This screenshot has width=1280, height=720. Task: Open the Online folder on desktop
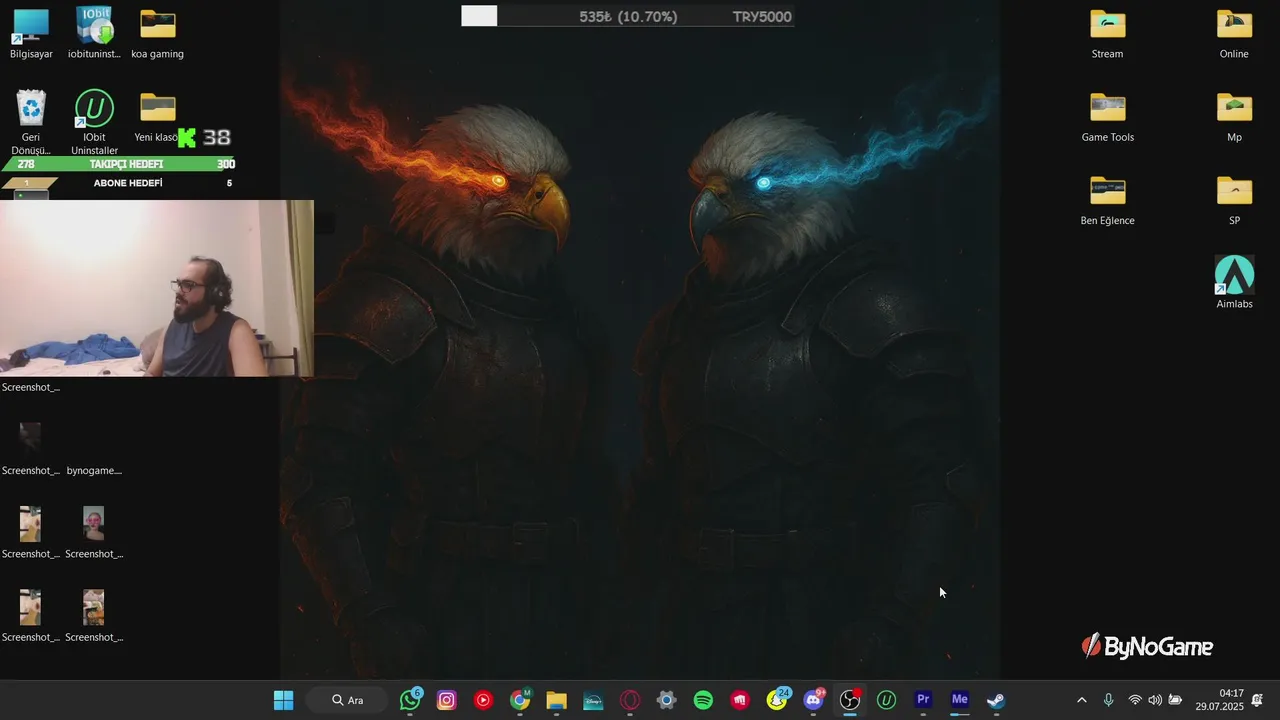(x=1234, y=33)
